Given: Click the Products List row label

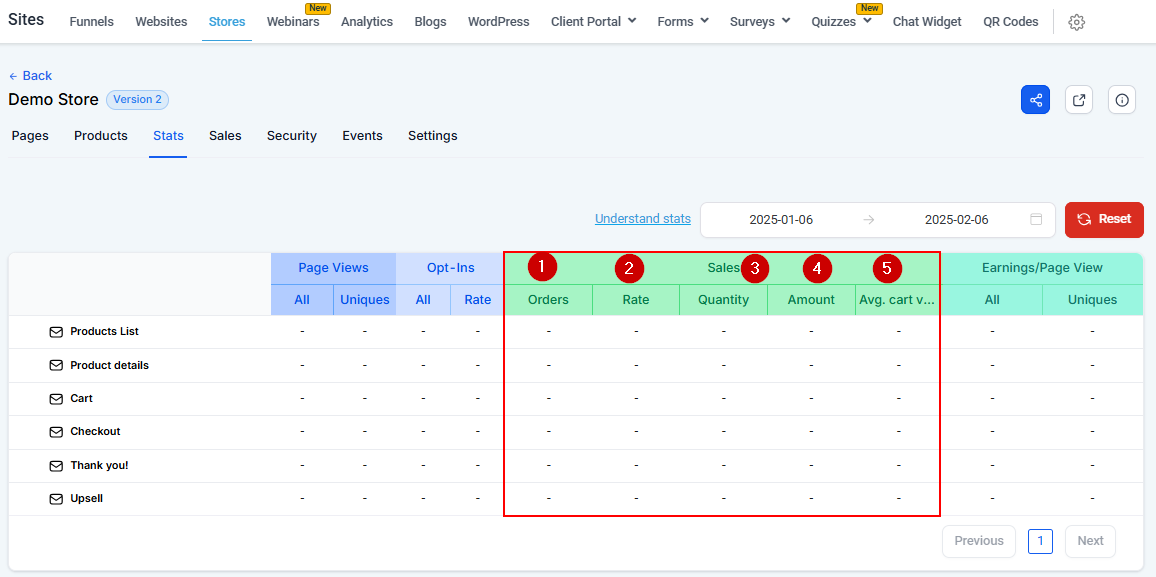Looking at the screenshot, I should tap(104, 332).
